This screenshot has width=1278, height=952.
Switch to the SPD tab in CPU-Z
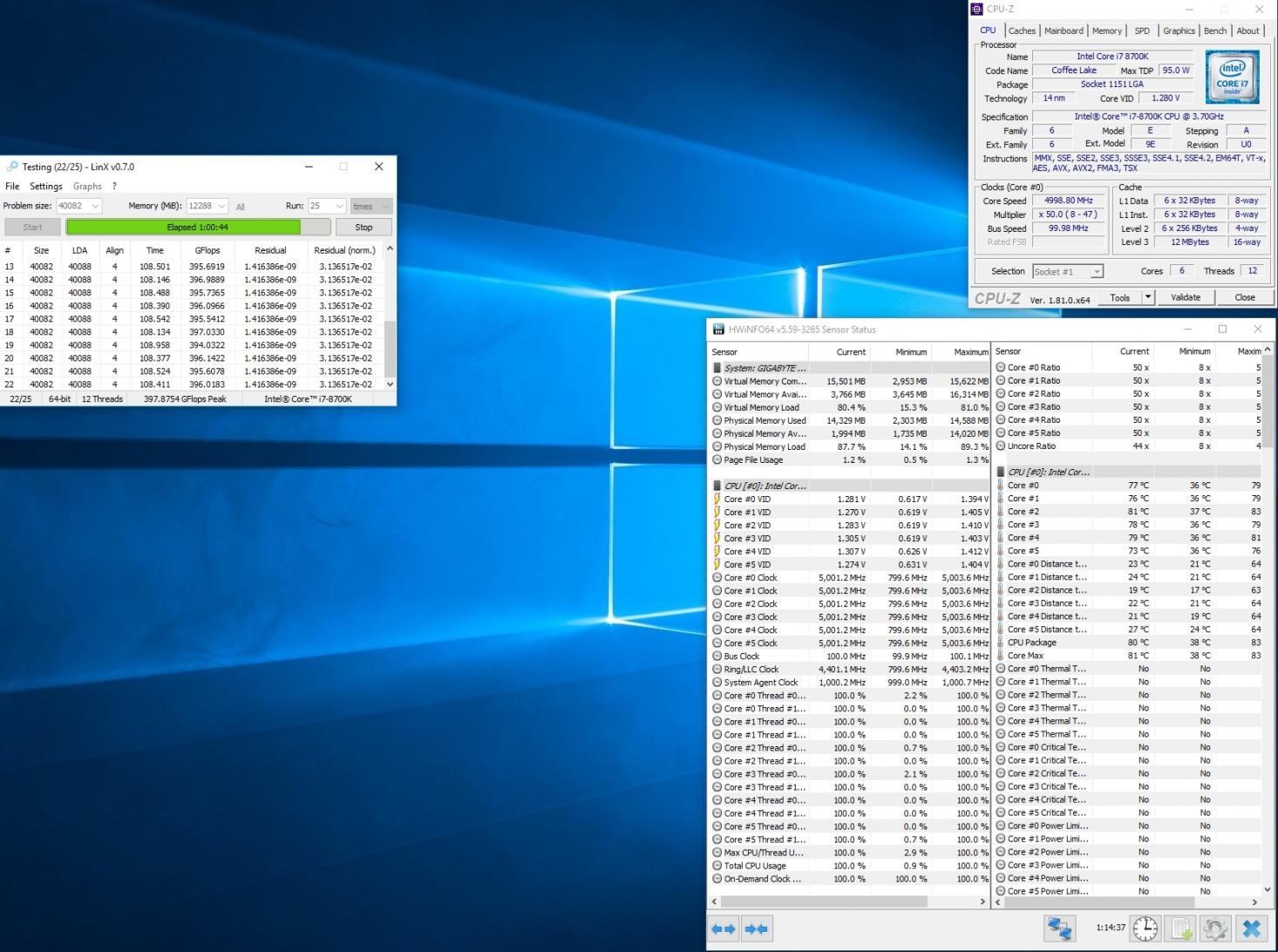[1142, 31]
